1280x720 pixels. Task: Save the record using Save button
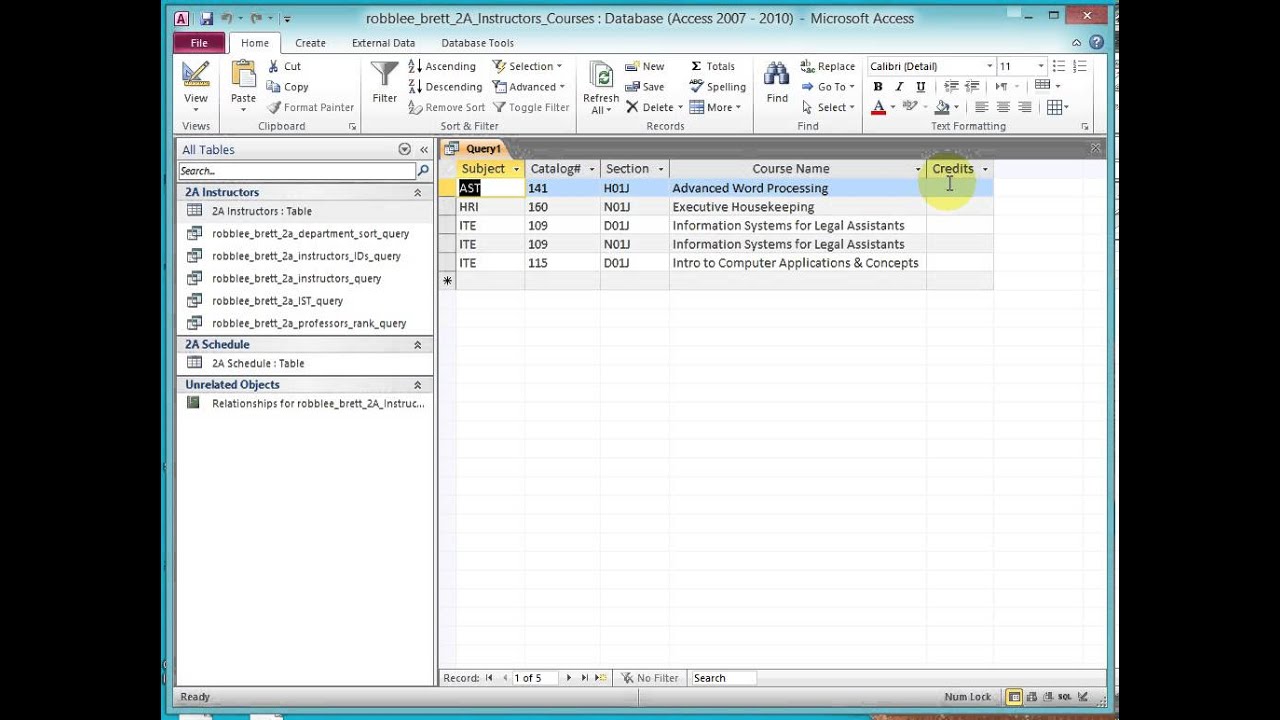tap(644, 87)
